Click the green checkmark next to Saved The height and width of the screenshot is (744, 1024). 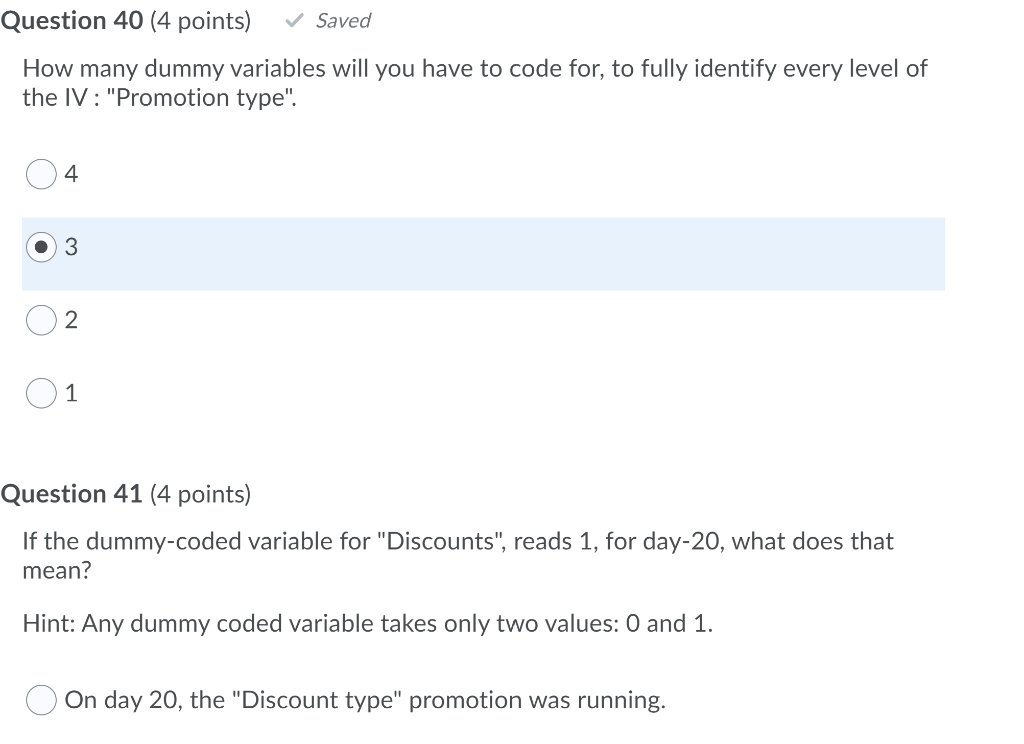292,19
